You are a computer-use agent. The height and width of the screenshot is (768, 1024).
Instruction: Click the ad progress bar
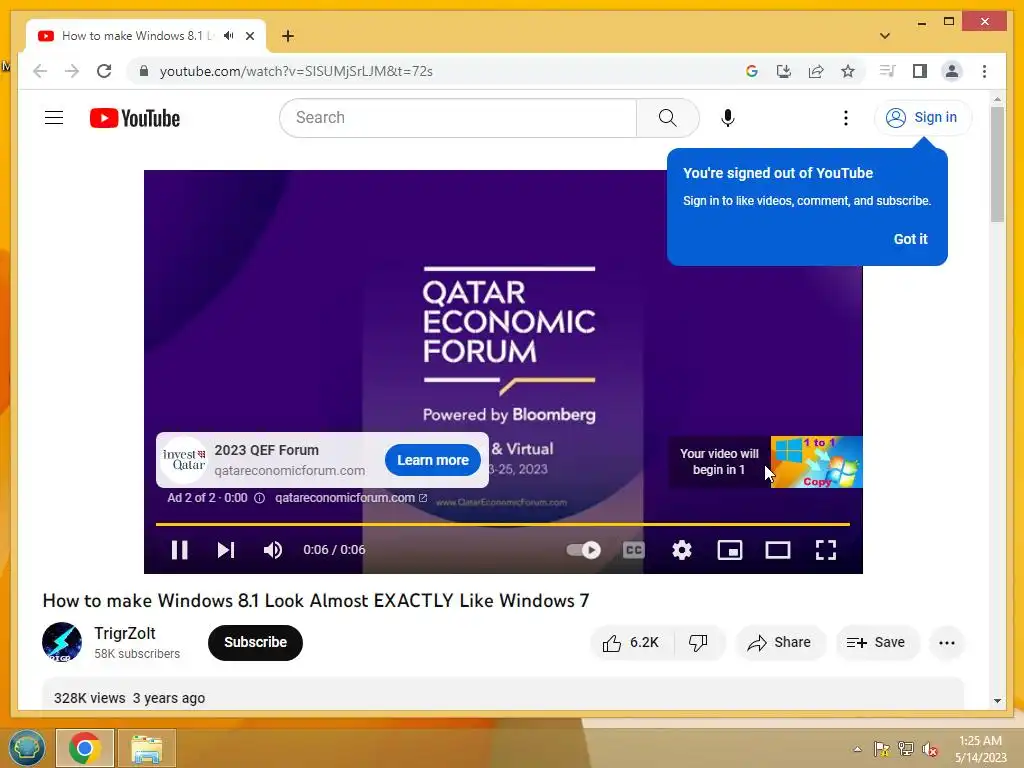point(502,524)
